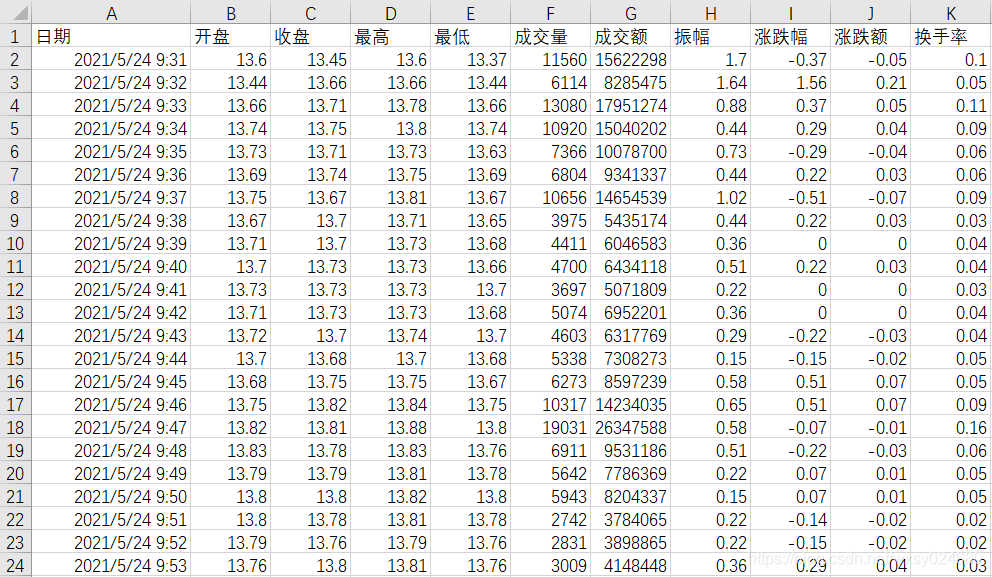Select the cell 2021/5/24 9:53
The width and height of the screenshot is (992, 577).
click(111, 566)
